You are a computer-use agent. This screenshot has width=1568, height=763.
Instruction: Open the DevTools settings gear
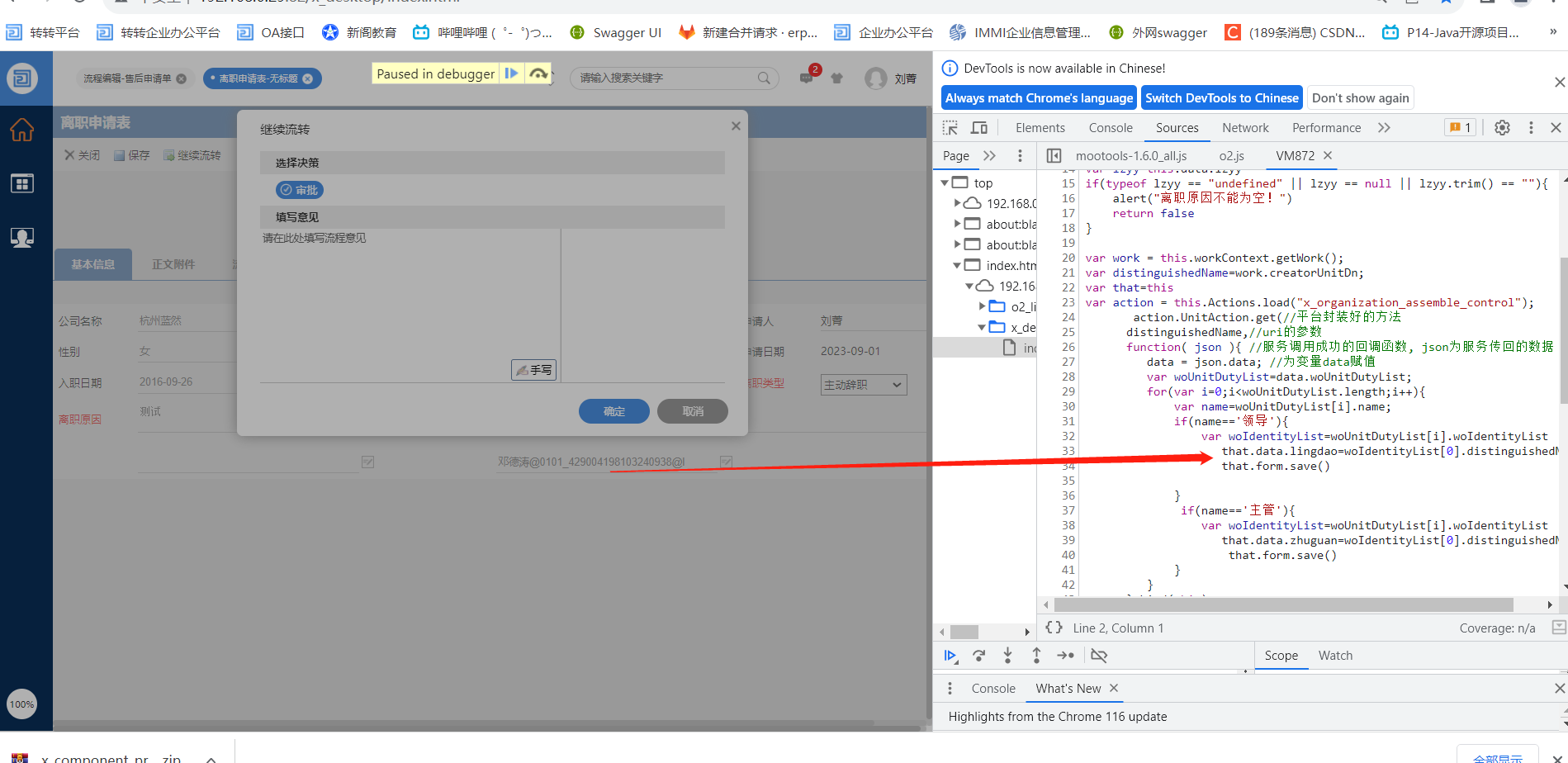point(1502,128)
